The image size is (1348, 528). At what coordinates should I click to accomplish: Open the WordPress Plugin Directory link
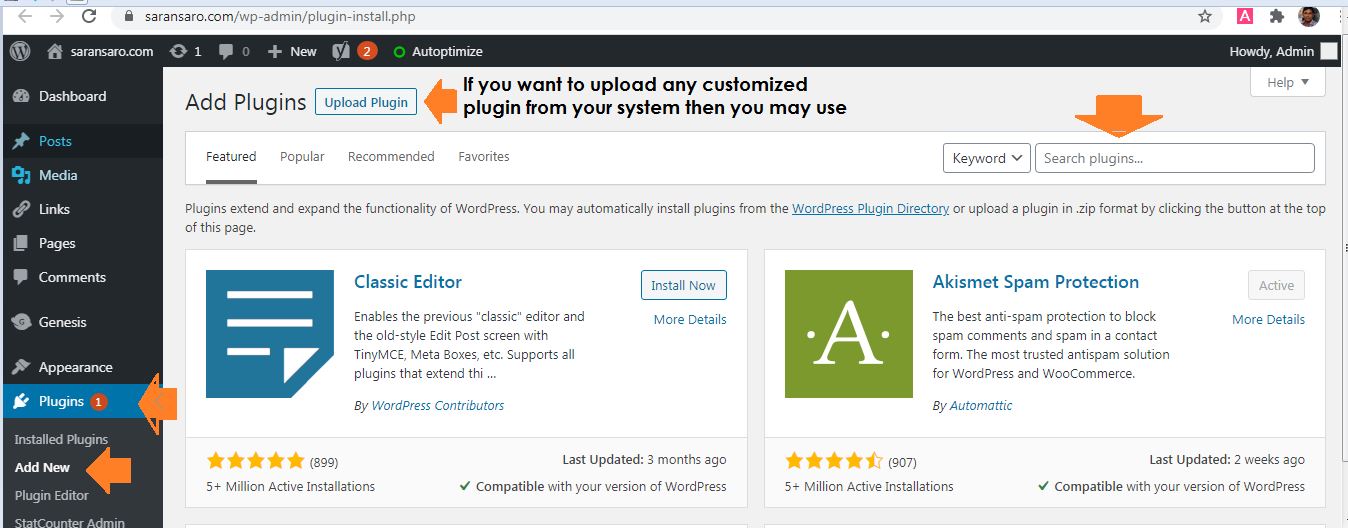(x=870, y=209)
